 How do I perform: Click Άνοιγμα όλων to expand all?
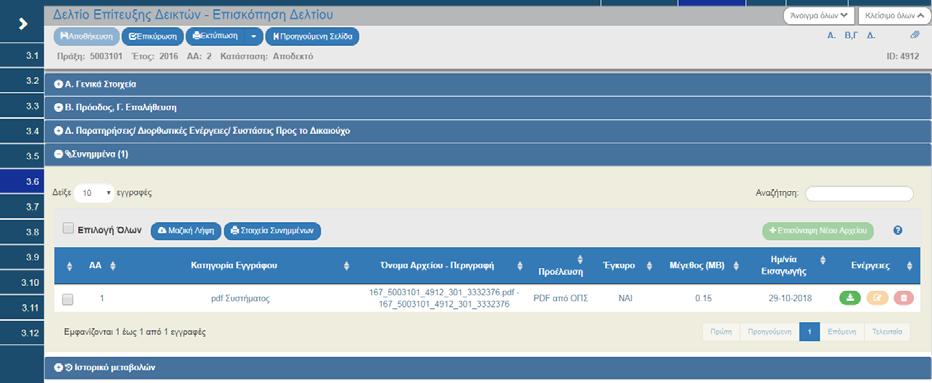[818, 15]
